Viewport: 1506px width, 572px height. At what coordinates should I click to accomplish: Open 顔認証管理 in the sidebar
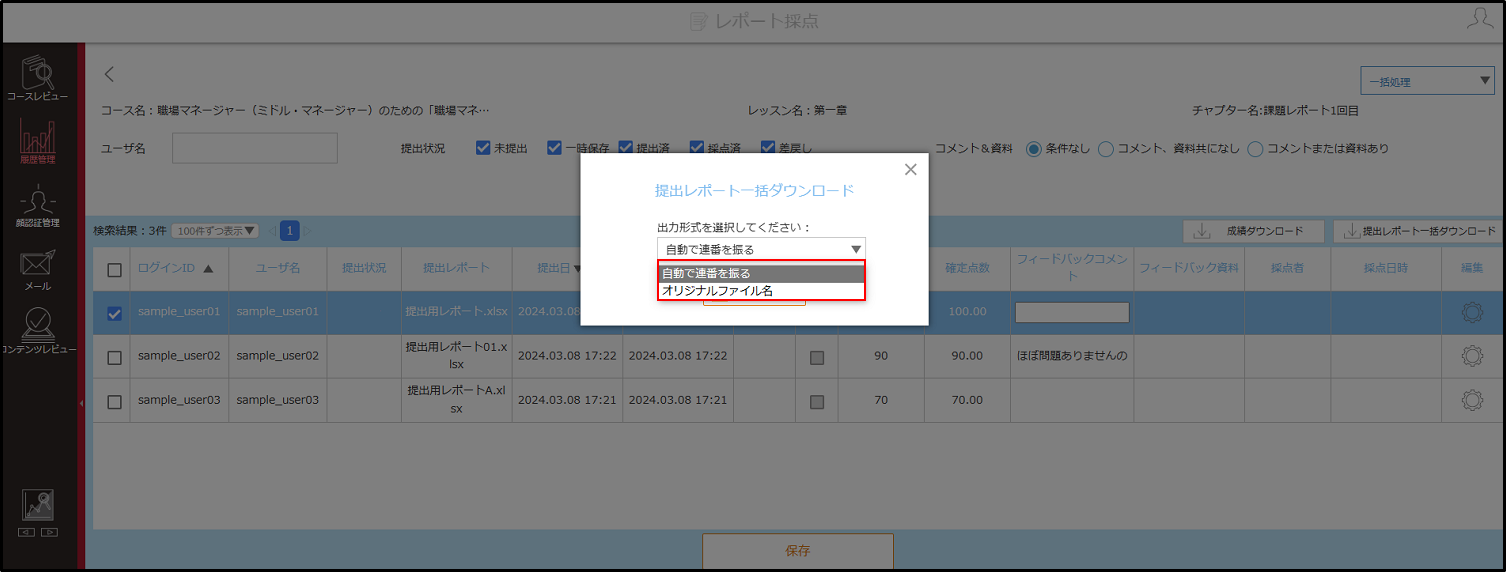point(37,205)
